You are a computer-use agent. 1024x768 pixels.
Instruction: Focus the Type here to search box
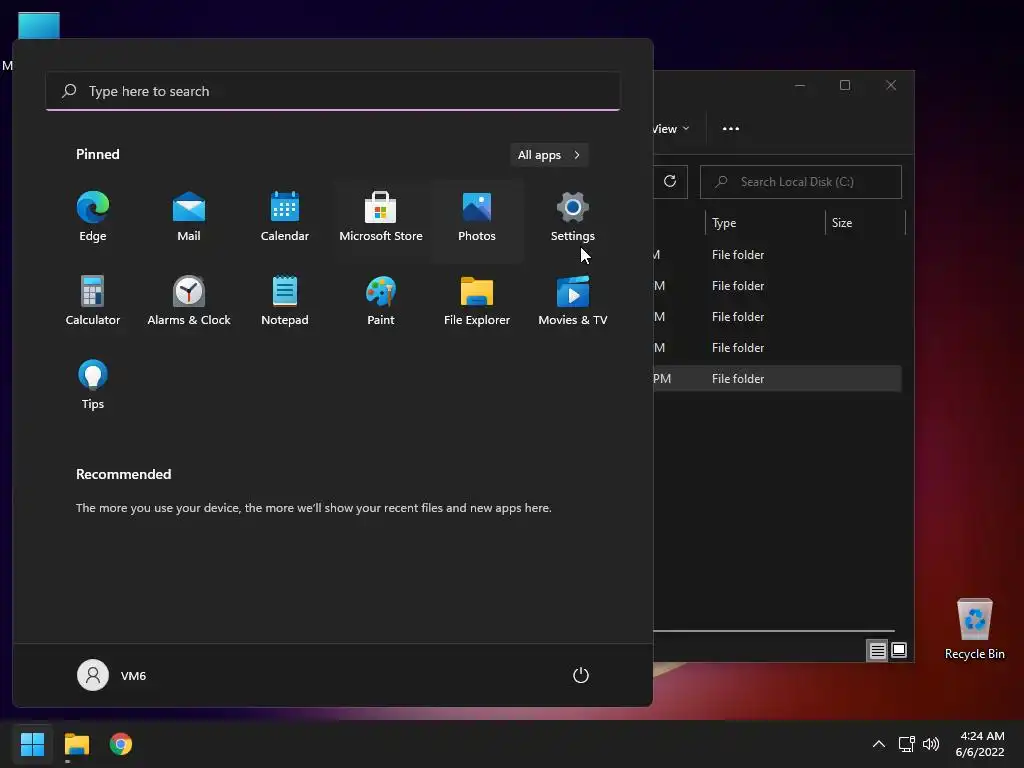333,91
